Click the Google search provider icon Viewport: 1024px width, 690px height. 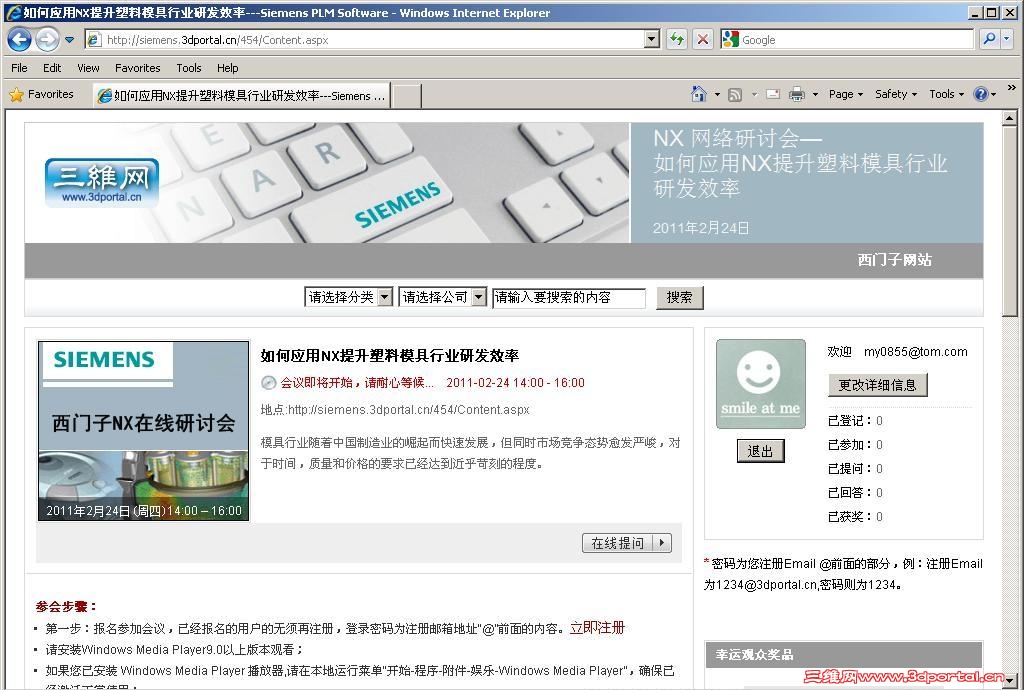pos(730,40)
